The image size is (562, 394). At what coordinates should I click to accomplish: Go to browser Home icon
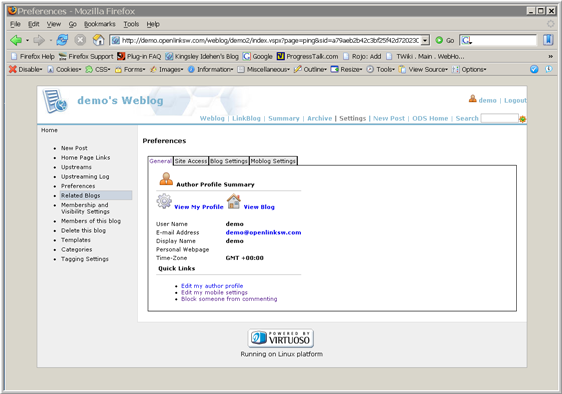98,40
